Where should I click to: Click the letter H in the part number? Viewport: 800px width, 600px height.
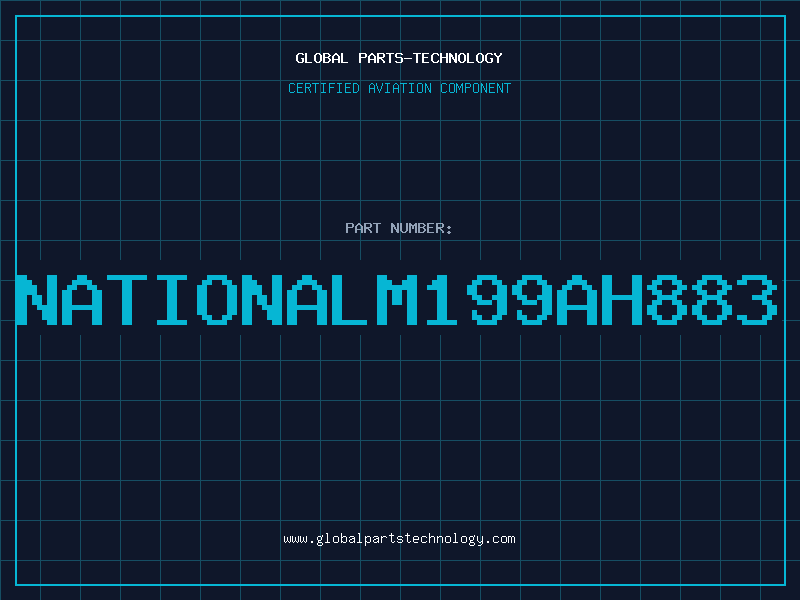click(x=623, y=299)
